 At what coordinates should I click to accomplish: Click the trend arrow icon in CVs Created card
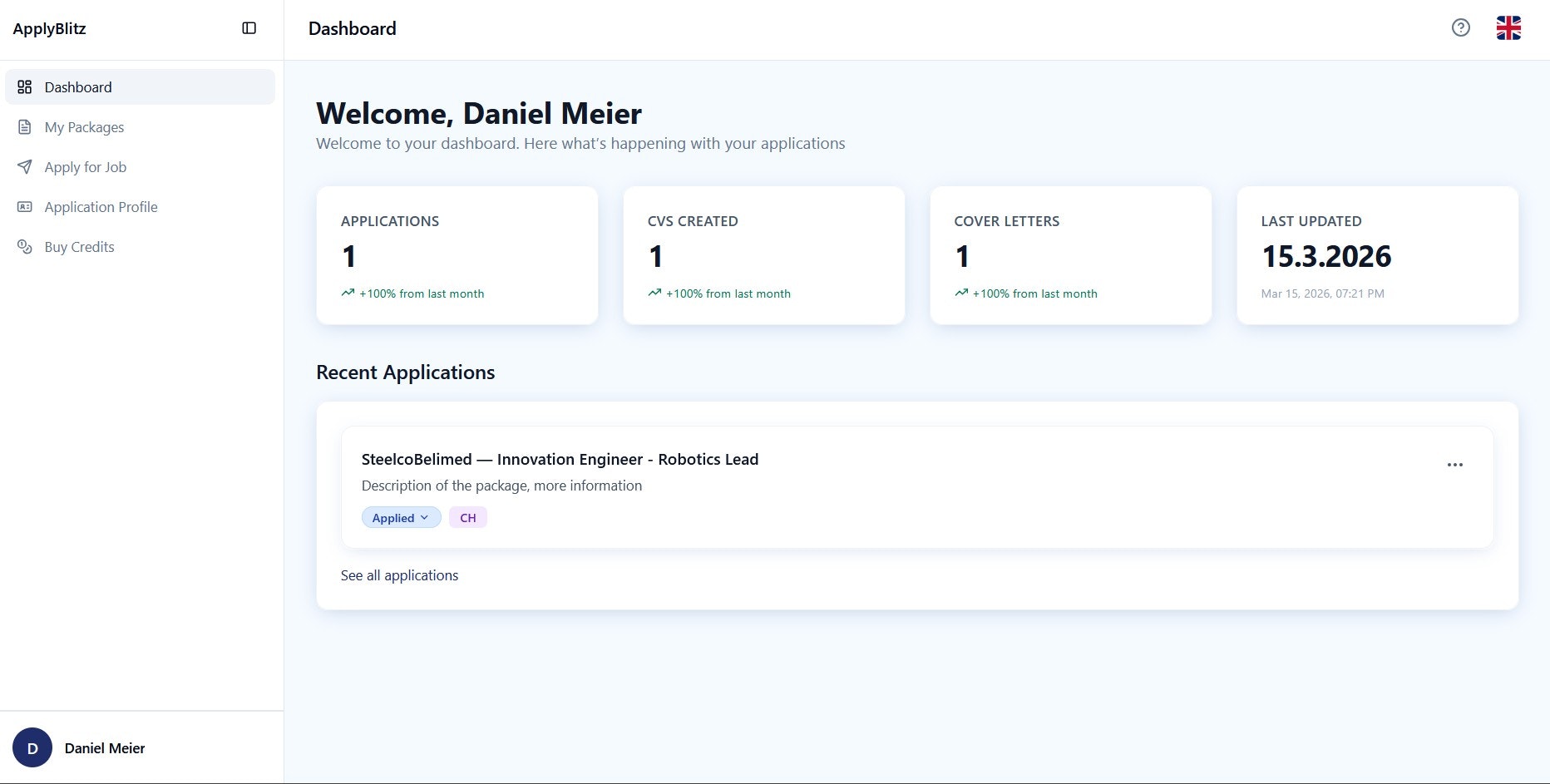[x=654, y=293]
